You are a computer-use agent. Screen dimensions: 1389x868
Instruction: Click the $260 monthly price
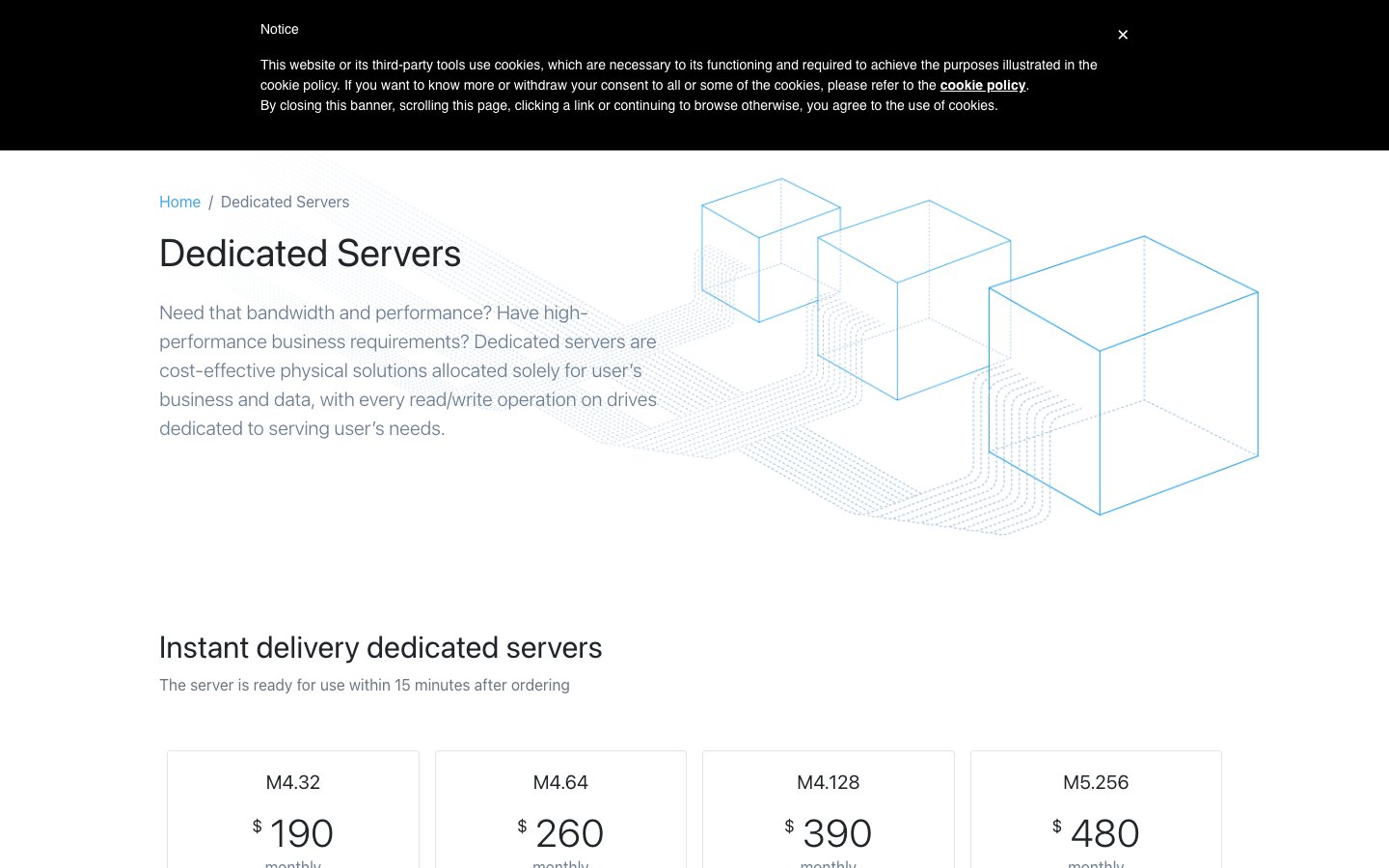pyautogui.click(x=560, y=832)
